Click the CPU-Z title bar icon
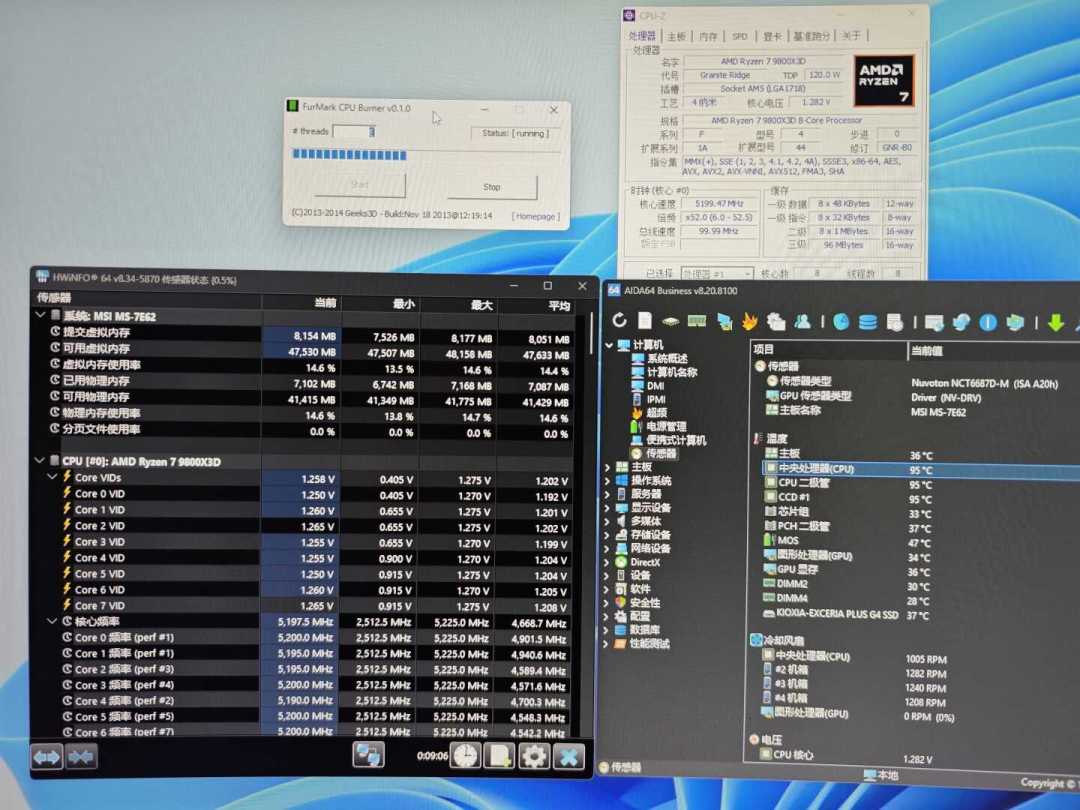The image size is (1080, 810). 628,15
